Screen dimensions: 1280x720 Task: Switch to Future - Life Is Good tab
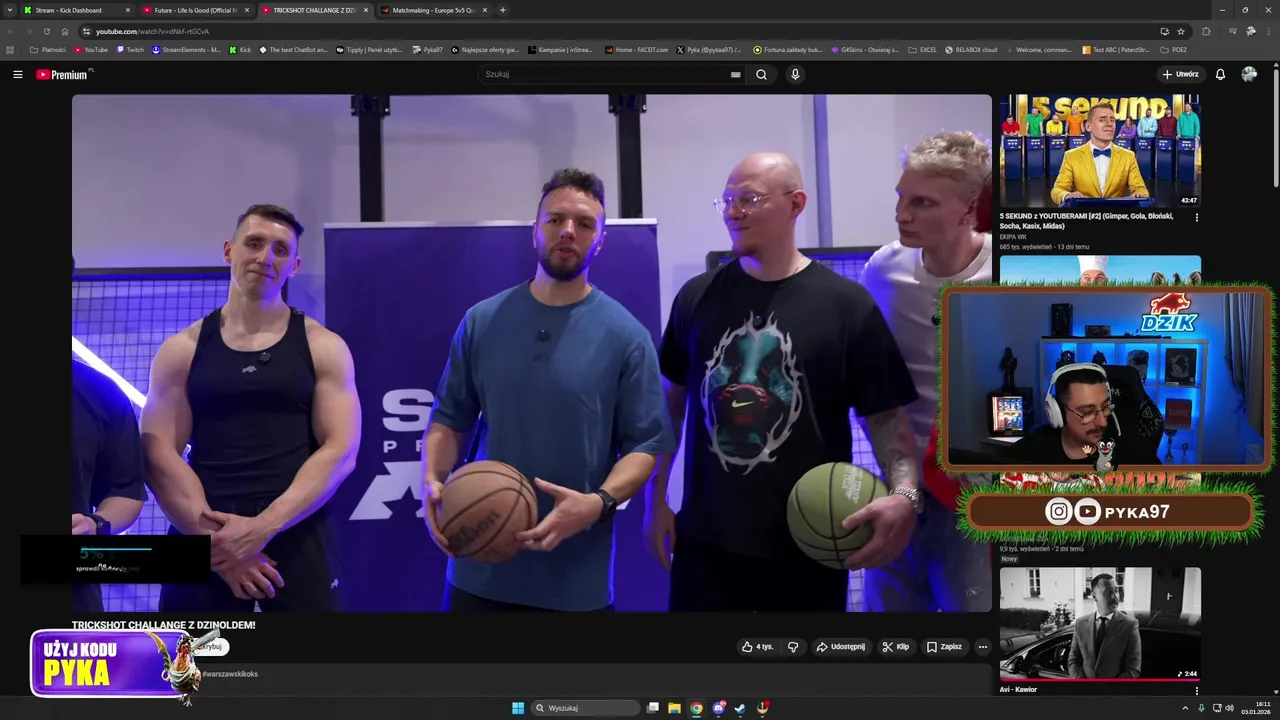tap(195, 10)
